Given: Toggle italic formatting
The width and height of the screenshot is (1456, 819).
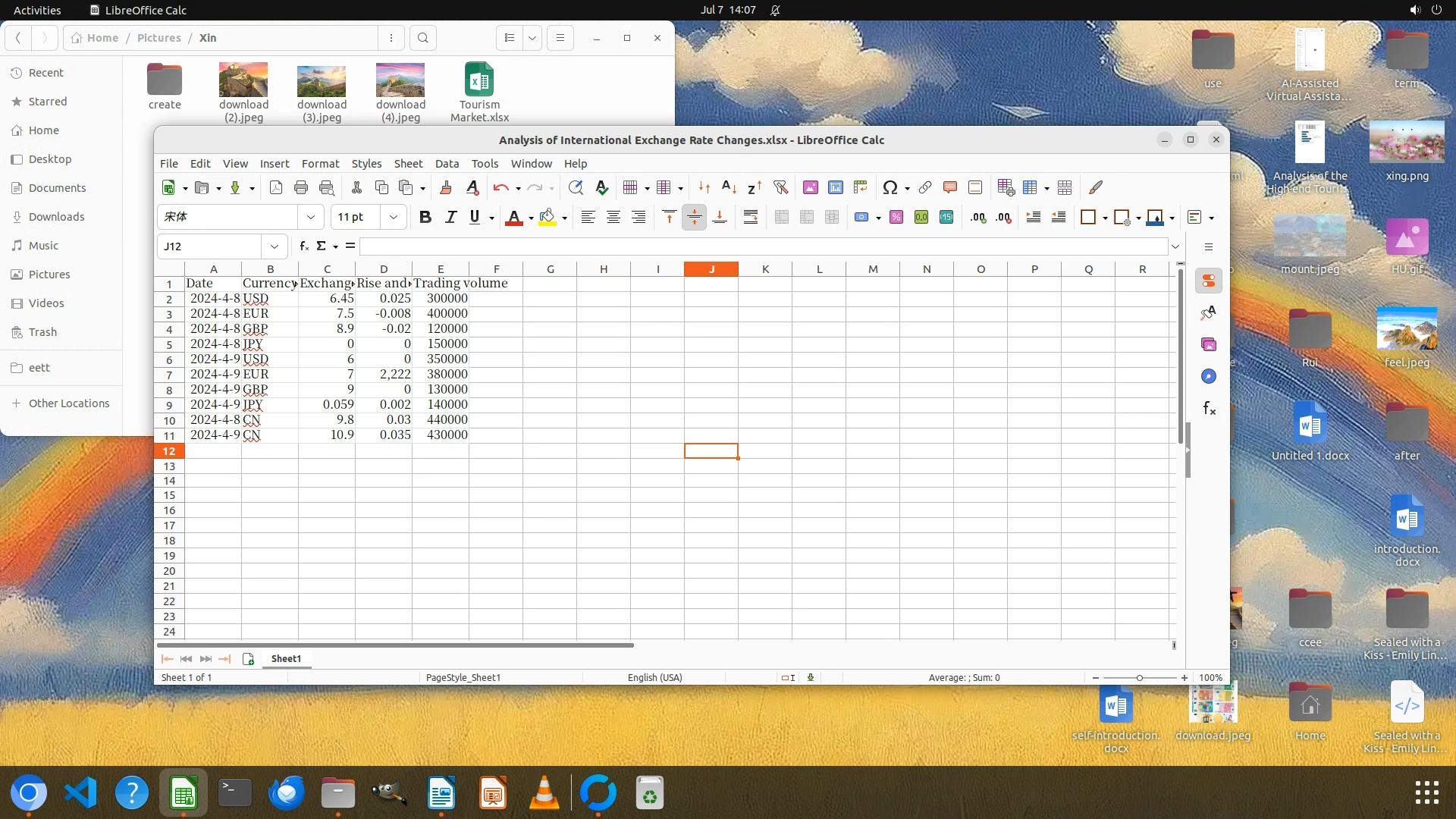Looking at the screenshot, I should 450,218.
